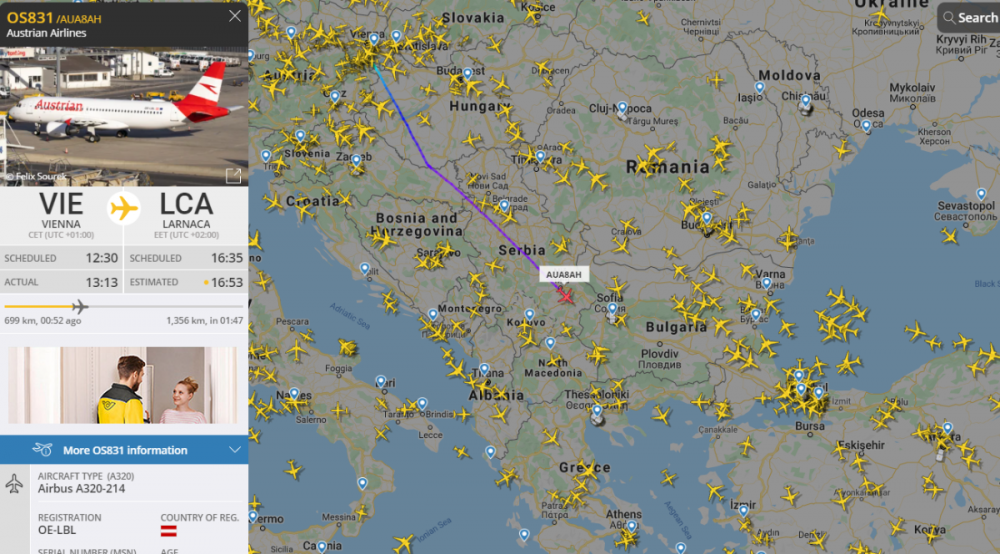The height and width of the screenshot is (554, 1000).
Task: Click the Austria flag under Country of Reg.
Action: pyautogui.click(x=168, y=531)
